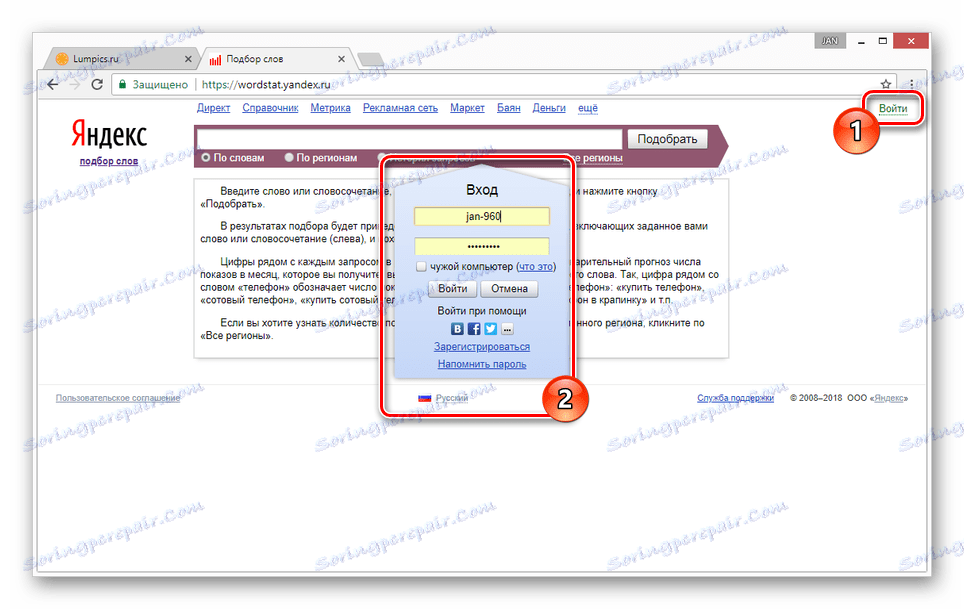964x609 pixels.
Task: Click the Яндекс footer link
Action: point(889,398)
